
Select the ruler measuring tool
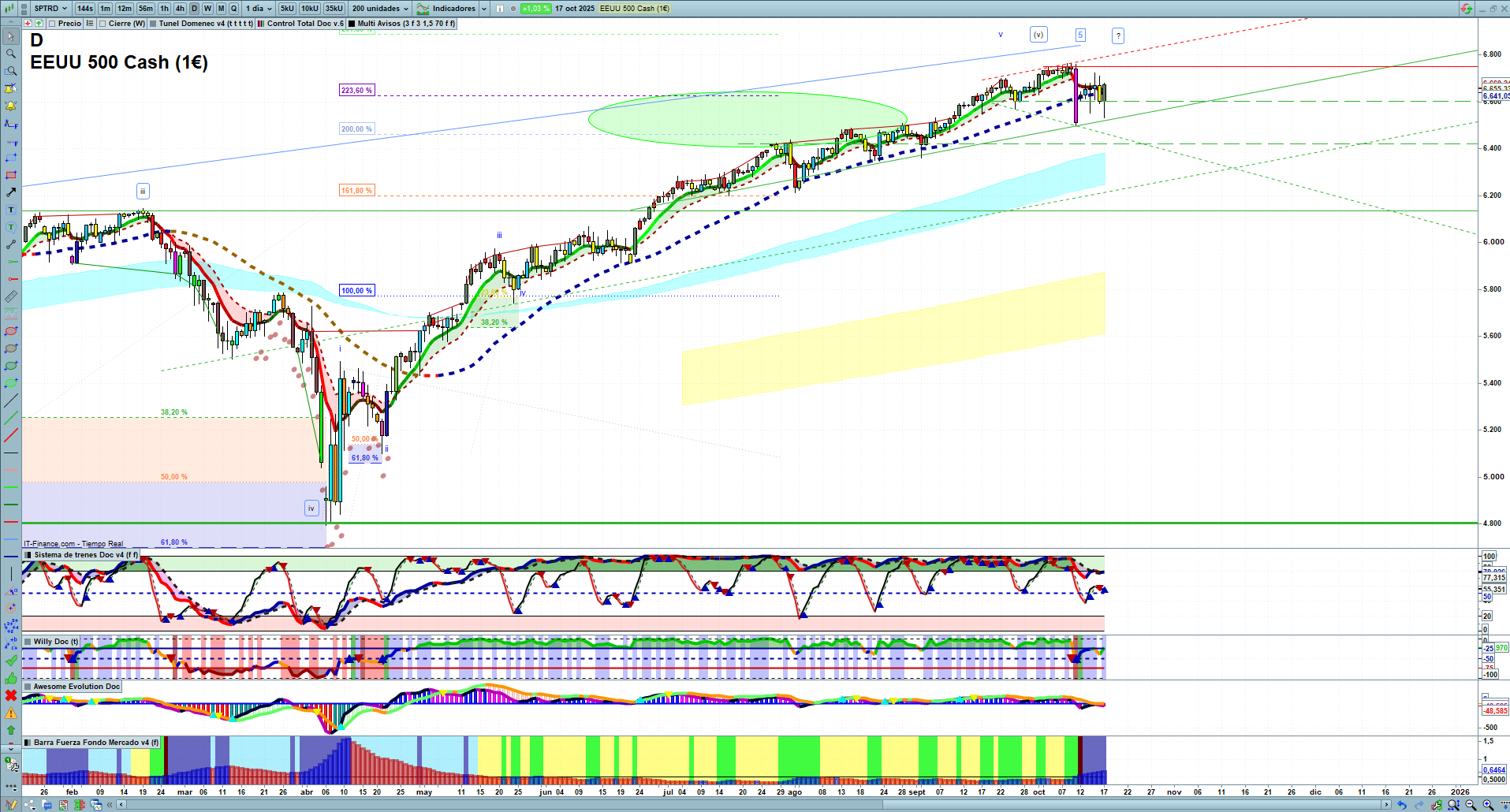coord(11,296)
